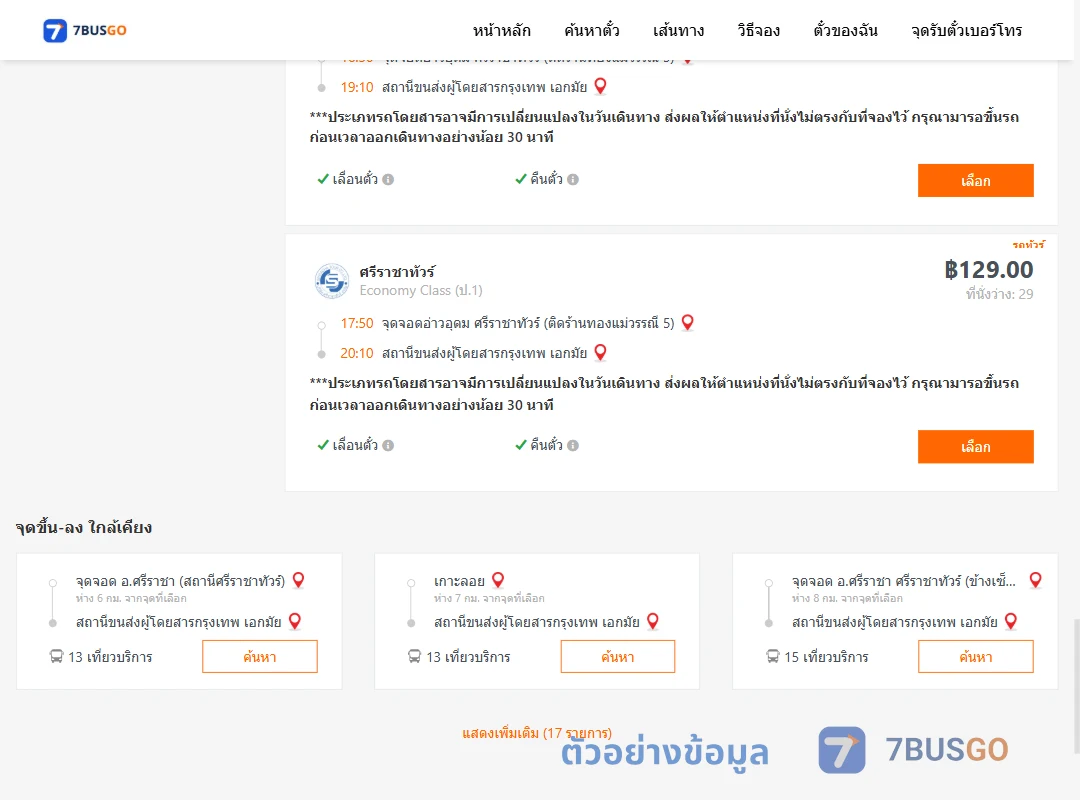This screenshot has width=1080, height=800.
Task: Click the จุดขึ้น-ลง ใกล้เคียง heading
Action: (84, 528)
